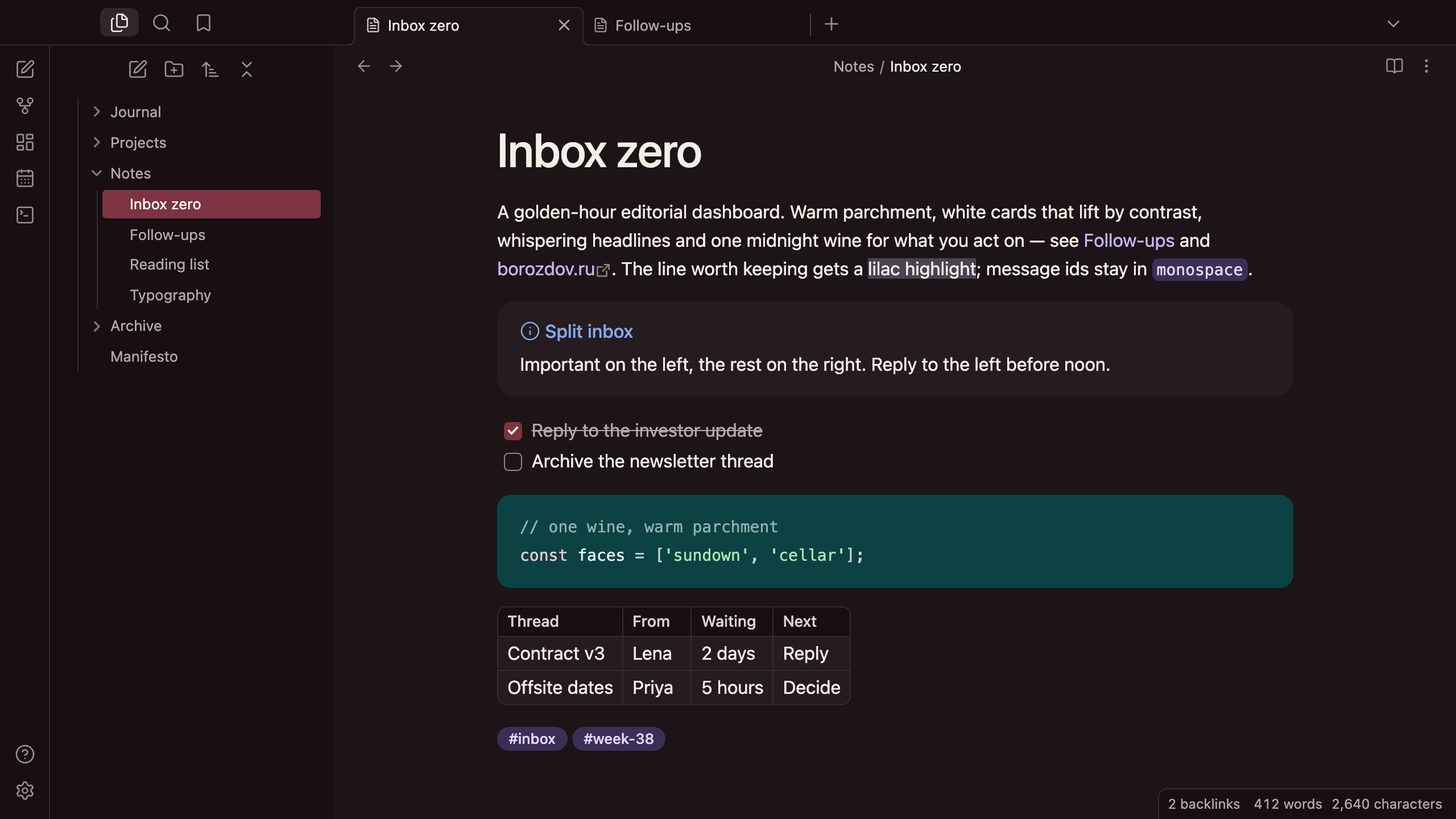Image resolution: width=1456 pixels, height=819 pixels.
Task: Switch to reading view book icon
Action: (x=1395, y=66)
